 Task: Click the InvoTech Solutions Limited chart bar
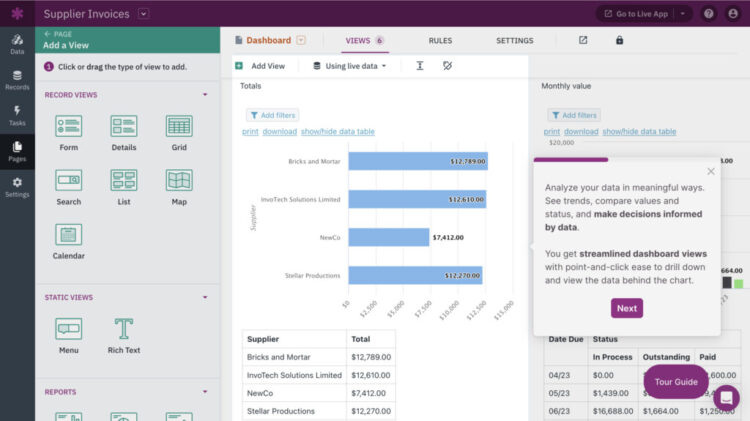coord(417,199)
